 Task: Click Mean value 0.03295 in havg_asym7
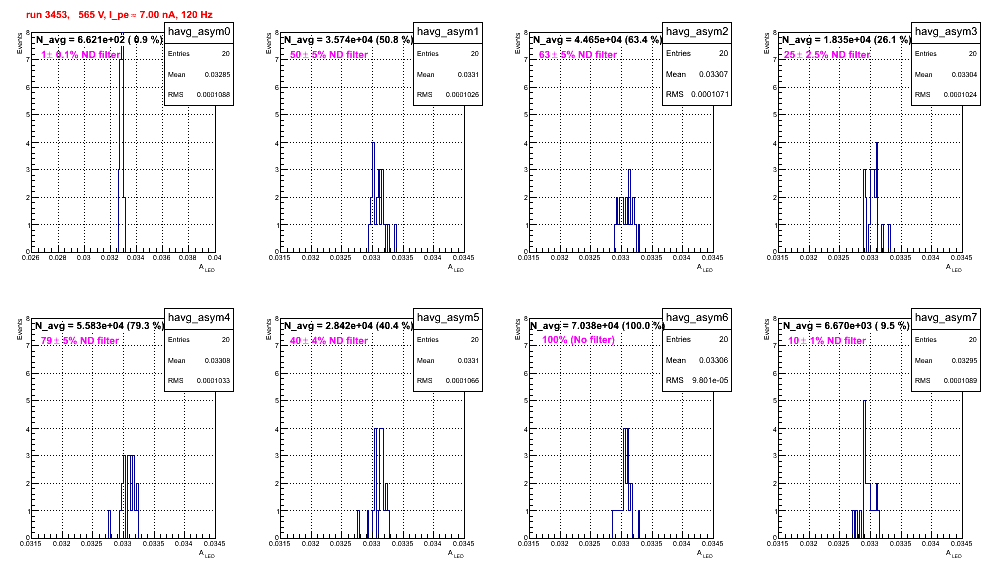tap(964, 360)
